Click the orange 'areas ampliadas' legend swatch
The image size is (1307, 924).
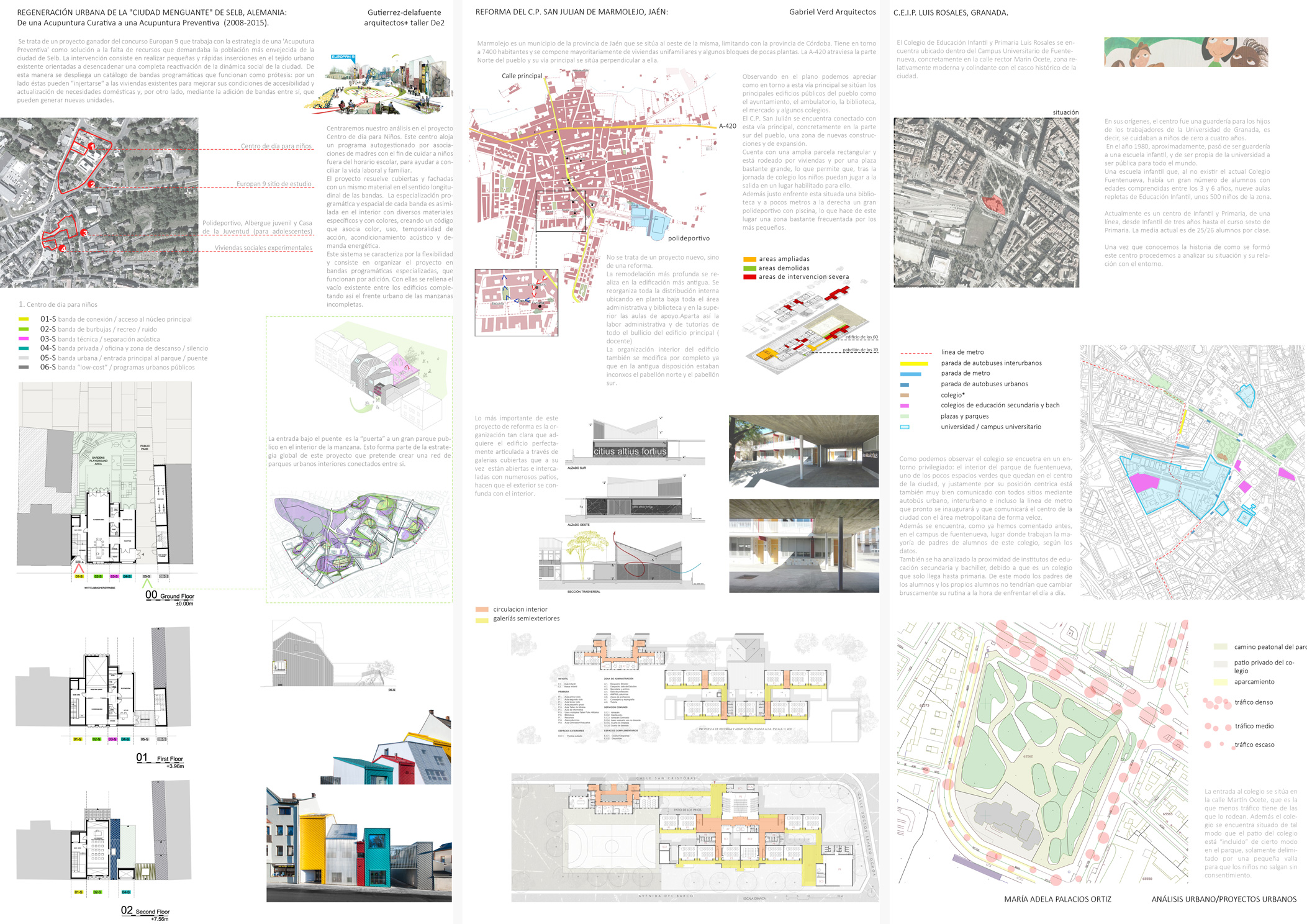749,259
